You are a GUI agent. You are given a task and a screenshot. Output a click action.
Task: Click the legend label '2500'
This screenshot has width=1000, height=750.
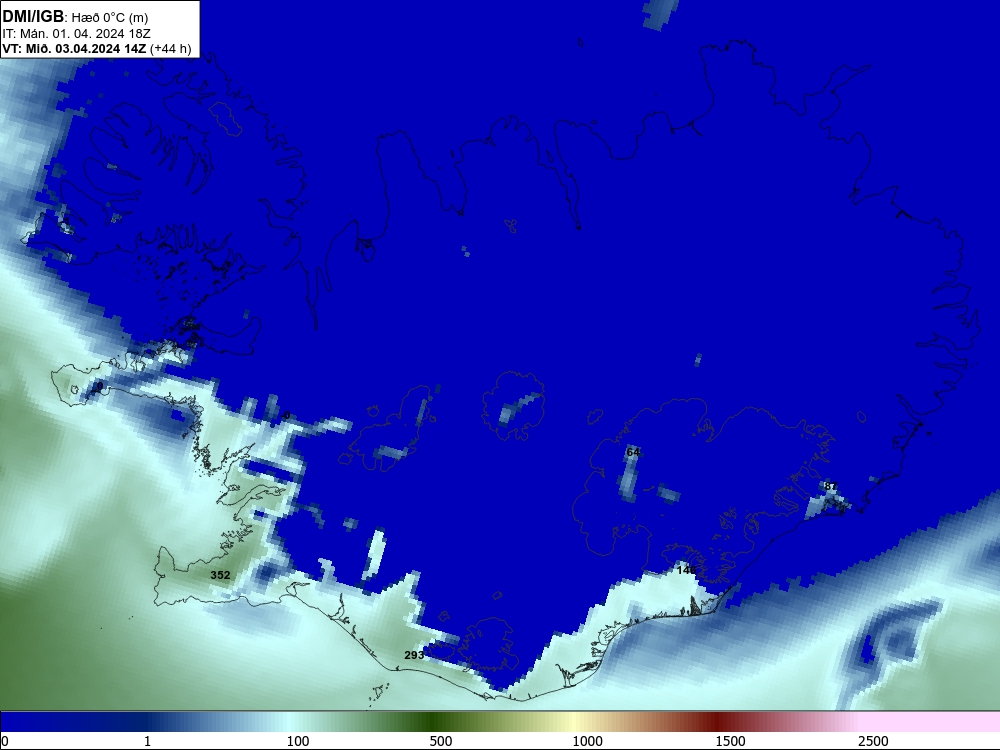873,741
